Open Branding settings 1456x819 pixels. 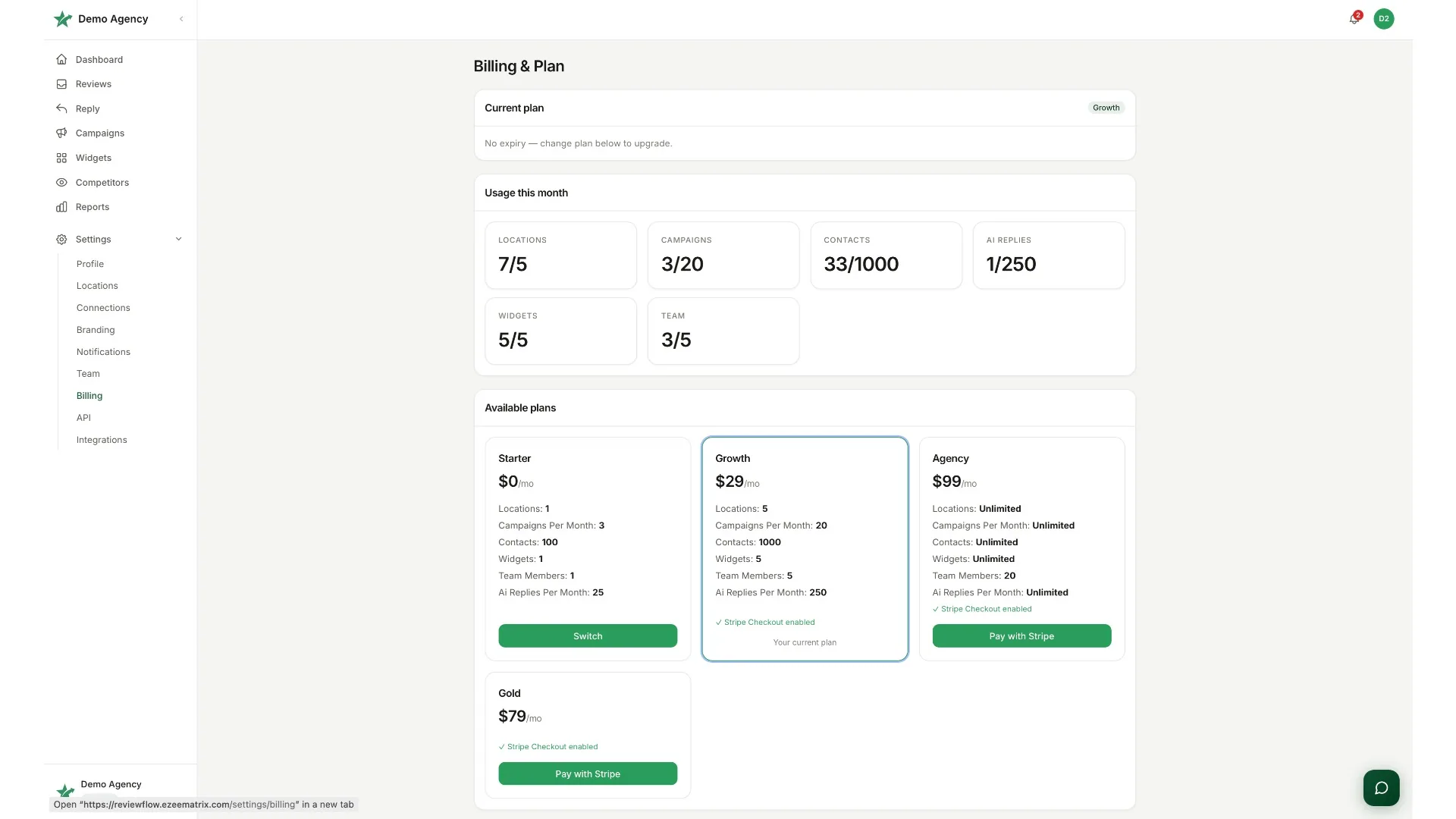96,330
